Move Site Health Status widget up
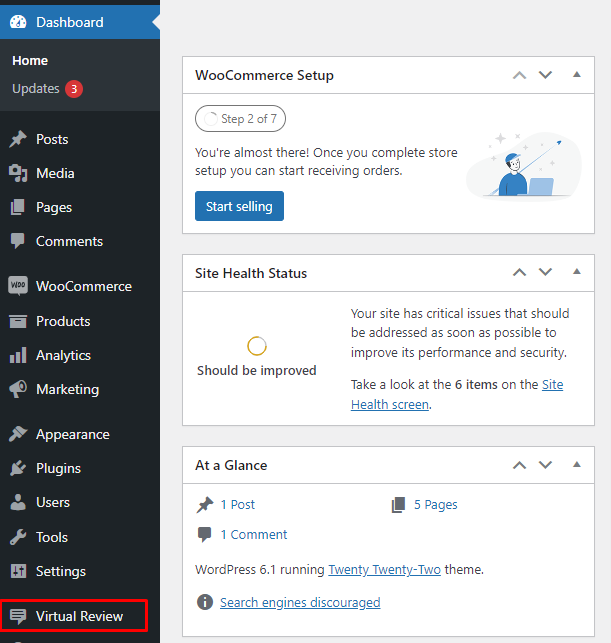The image size is (611, 643). 520,272
